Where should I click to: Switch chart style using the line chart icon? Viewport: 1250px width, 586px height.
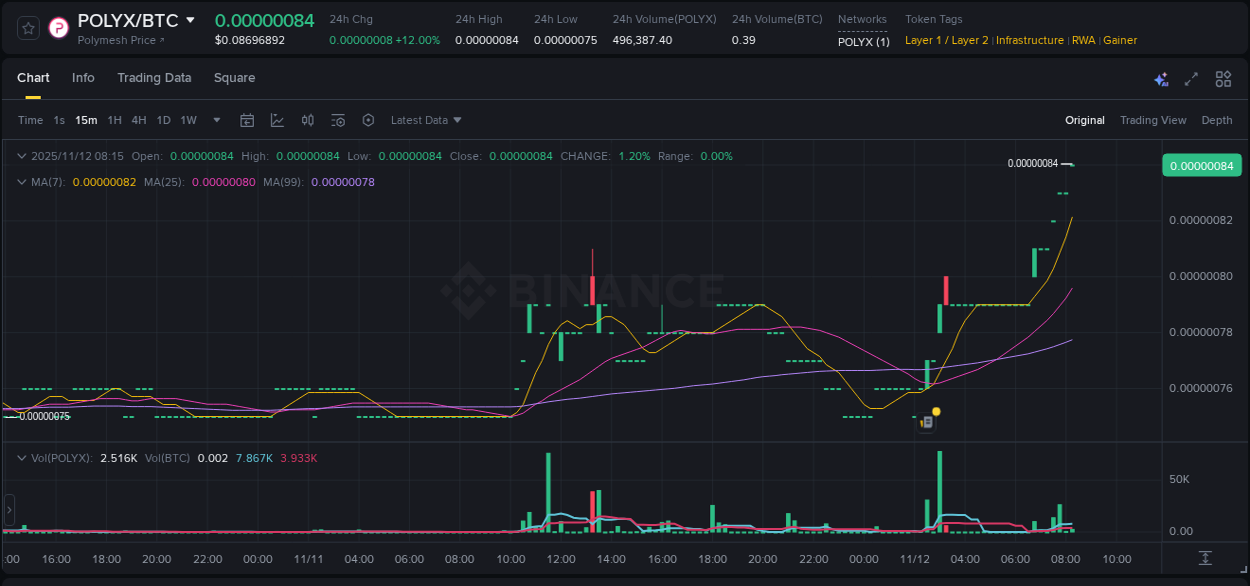(277, 119)
